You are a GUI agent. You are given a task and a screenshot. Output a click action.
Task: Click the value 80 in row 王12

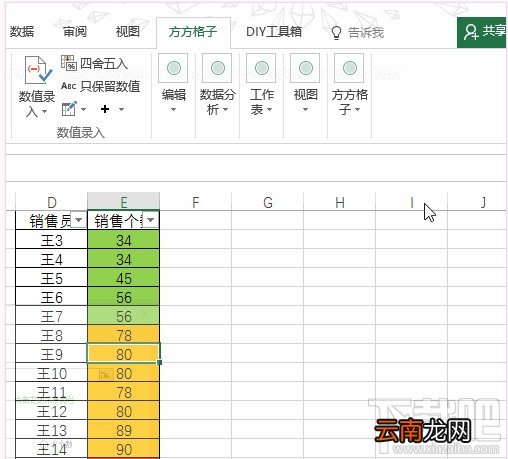pos(123,411)
